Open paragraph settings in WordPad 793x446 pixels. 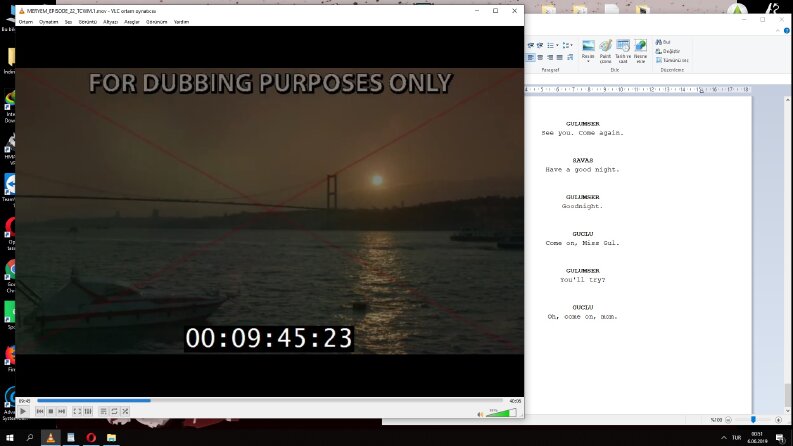[x=570, y=58]
